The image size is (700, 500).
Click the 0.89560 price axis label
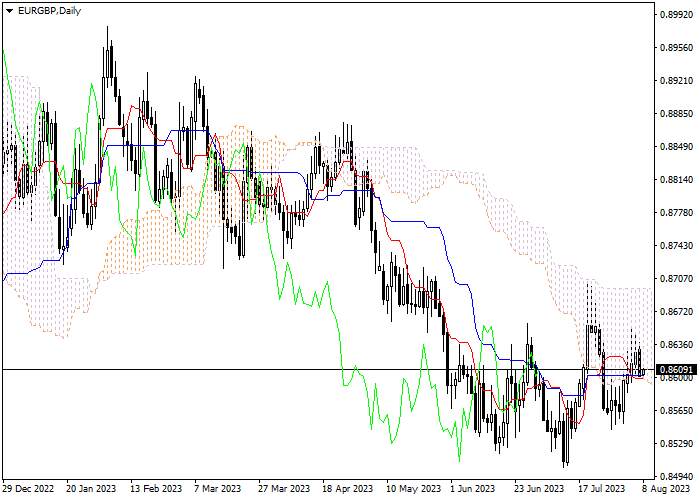pos(676,47)
